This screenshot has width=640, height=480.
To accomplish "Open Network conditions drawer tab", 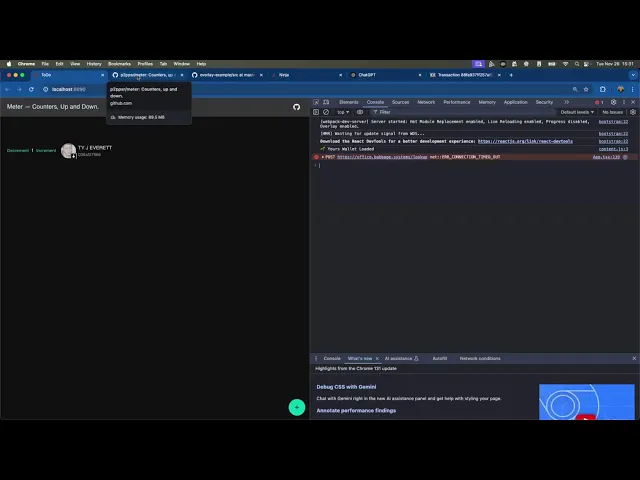I will tap(480, 358).
